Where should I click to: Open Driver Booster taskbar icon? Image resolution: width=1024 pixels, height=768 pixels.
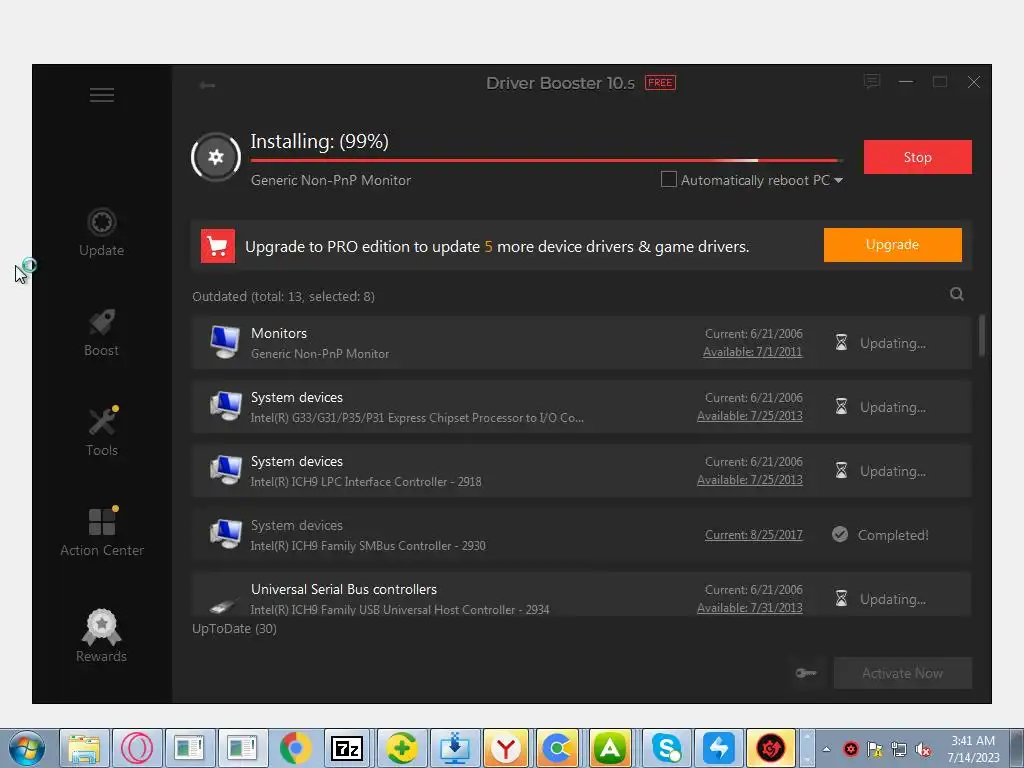(771, 748)
